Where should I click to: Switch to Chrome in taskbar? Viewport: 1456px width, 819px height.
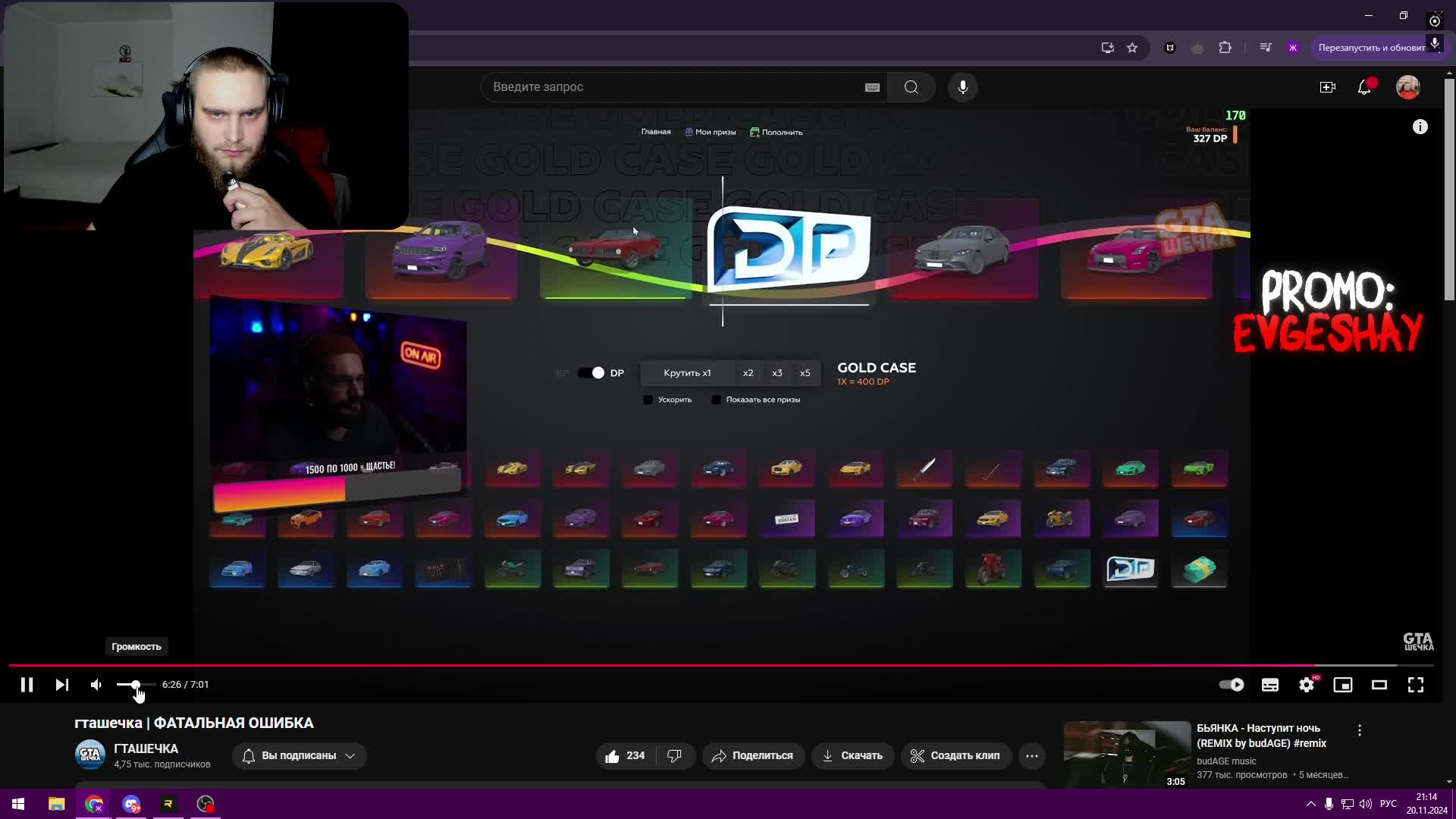pyautogui.click(x=94, y=804)
